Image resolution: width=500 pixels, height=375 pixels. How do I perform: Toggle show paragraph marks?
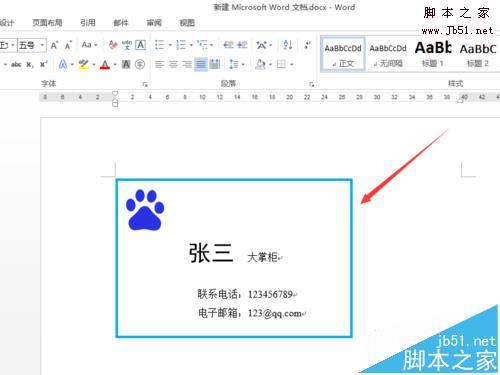307,45
